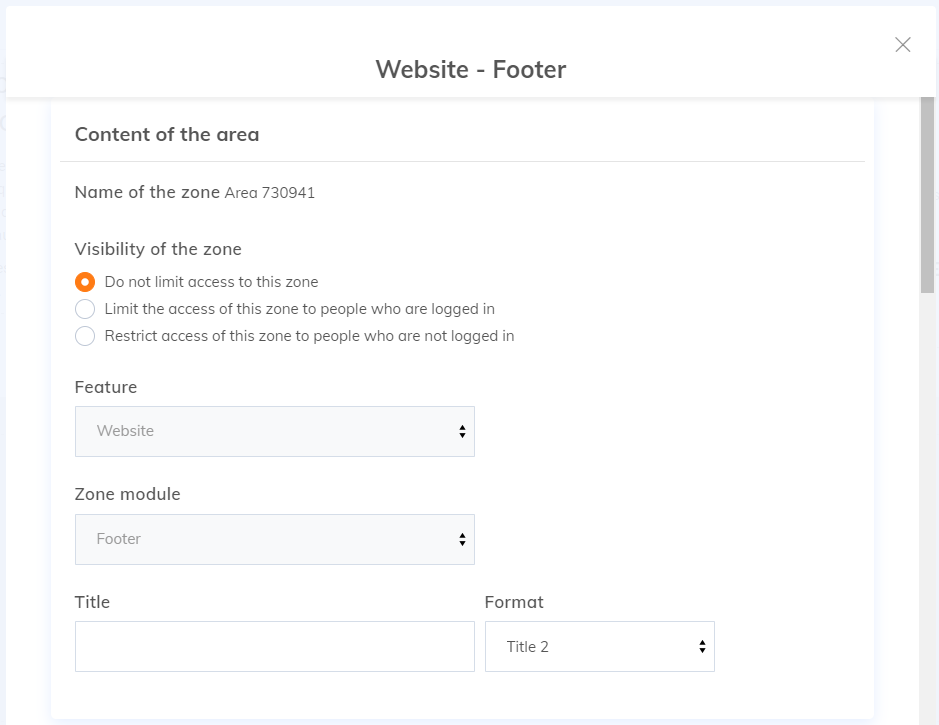Click the Format dropdown stepper arrows
Viewport: 939px width, 725px height.
pyautogui.click(x=700, y=646)
